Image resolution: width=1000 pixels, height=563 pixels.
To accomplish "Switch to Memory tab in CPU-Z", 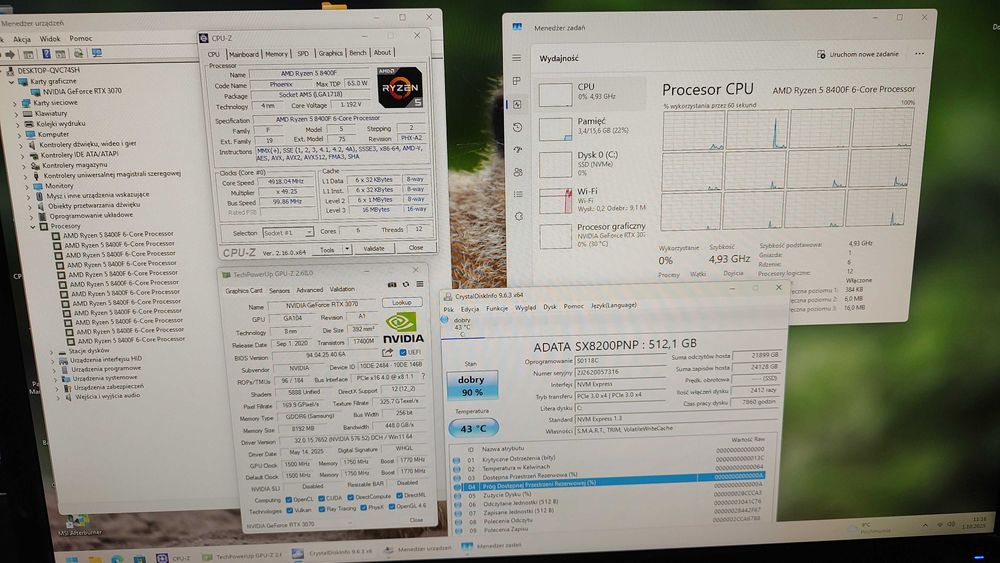I will (x=276, y=54).
